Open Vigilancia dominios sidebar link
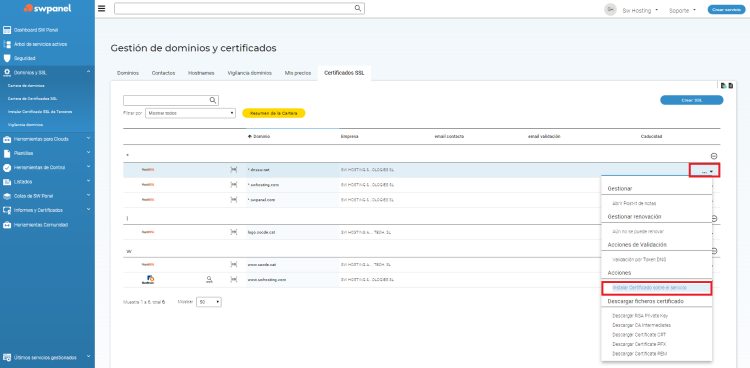Screen dimensions: 750x368 [x=25, y=124]
